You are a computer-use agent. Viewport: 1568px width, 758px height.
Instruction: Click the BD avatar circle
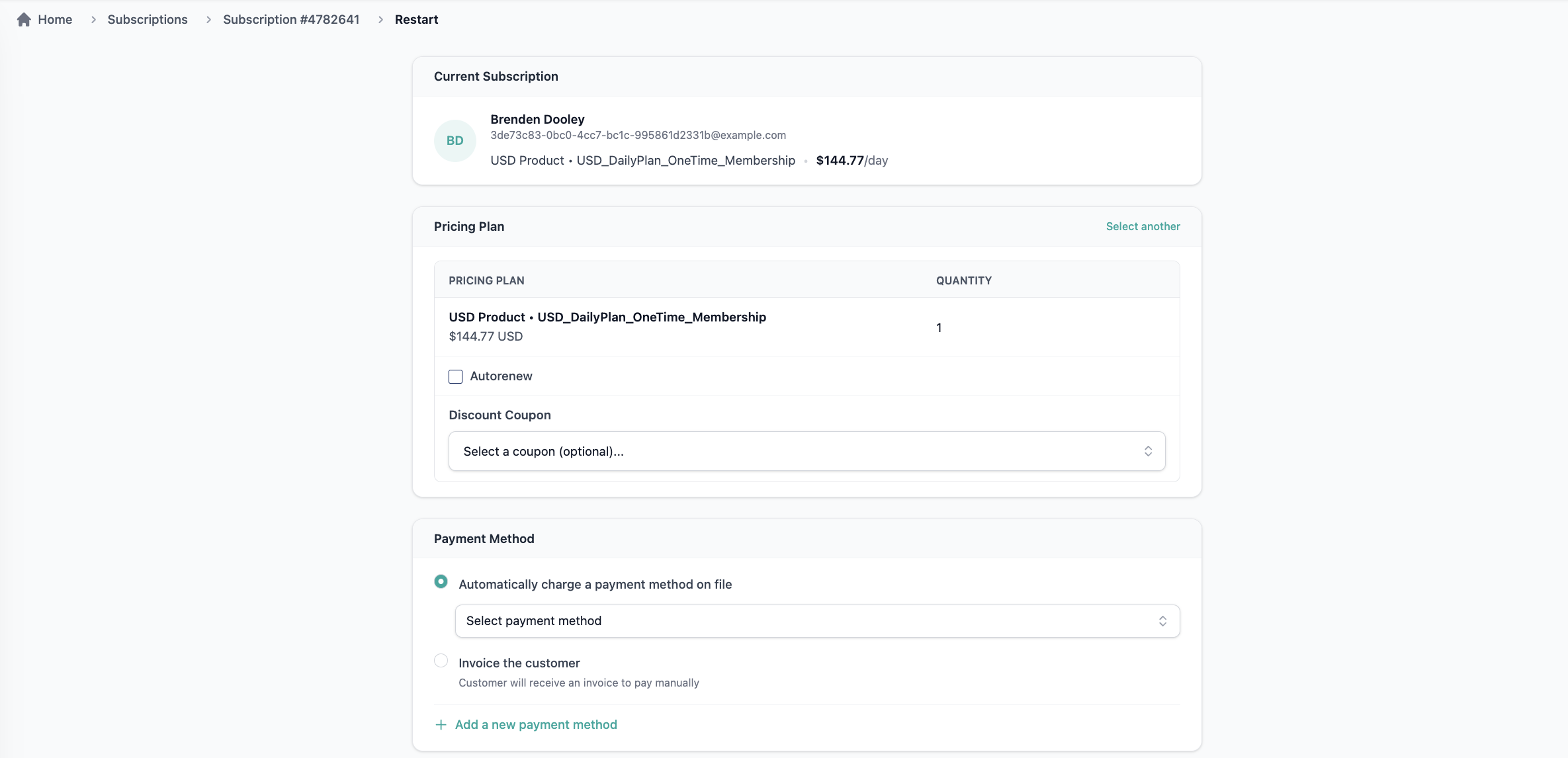pos(455,141)
